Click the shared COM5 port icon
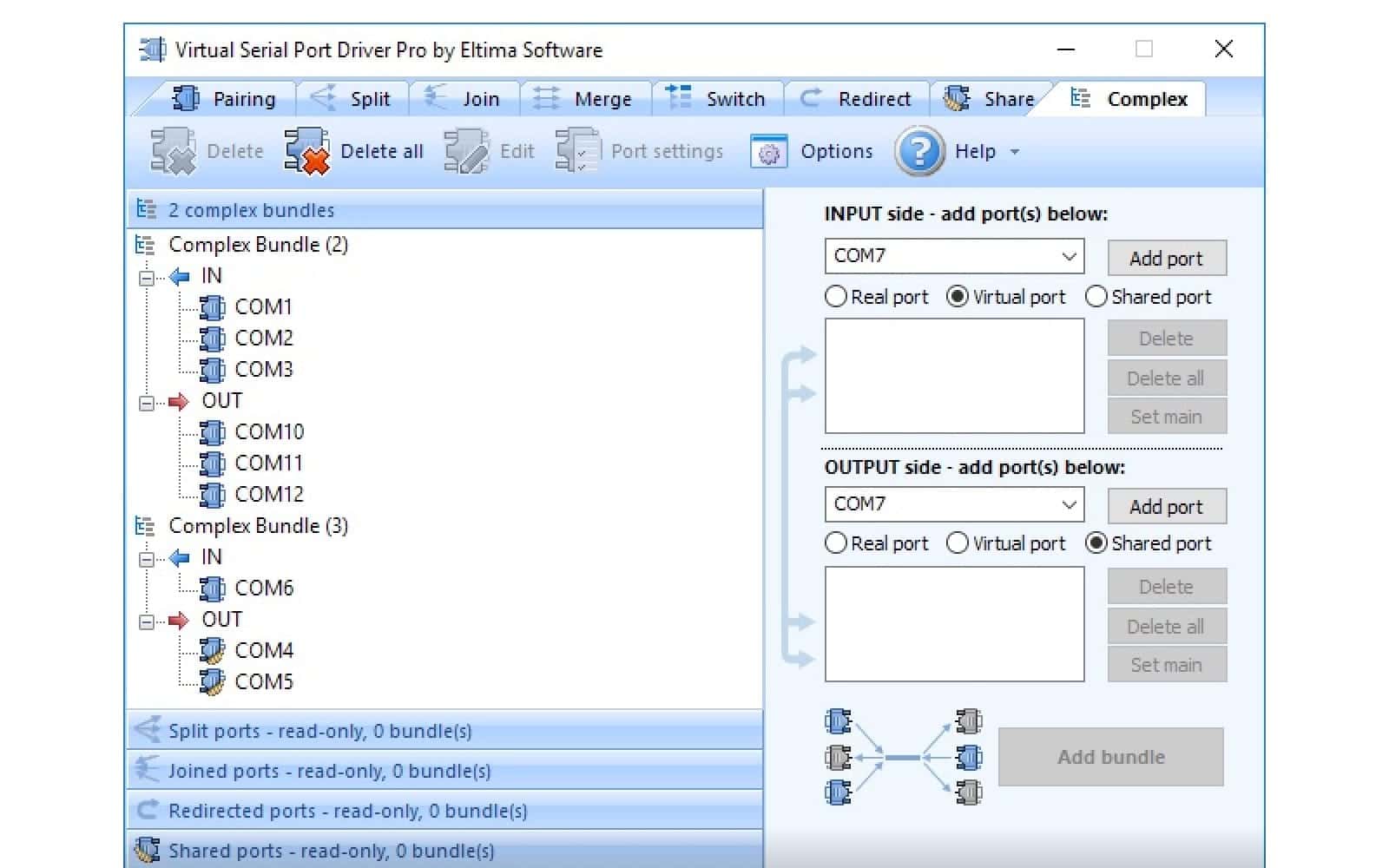This screenshot has height=868, width=1389. [212, 682]
